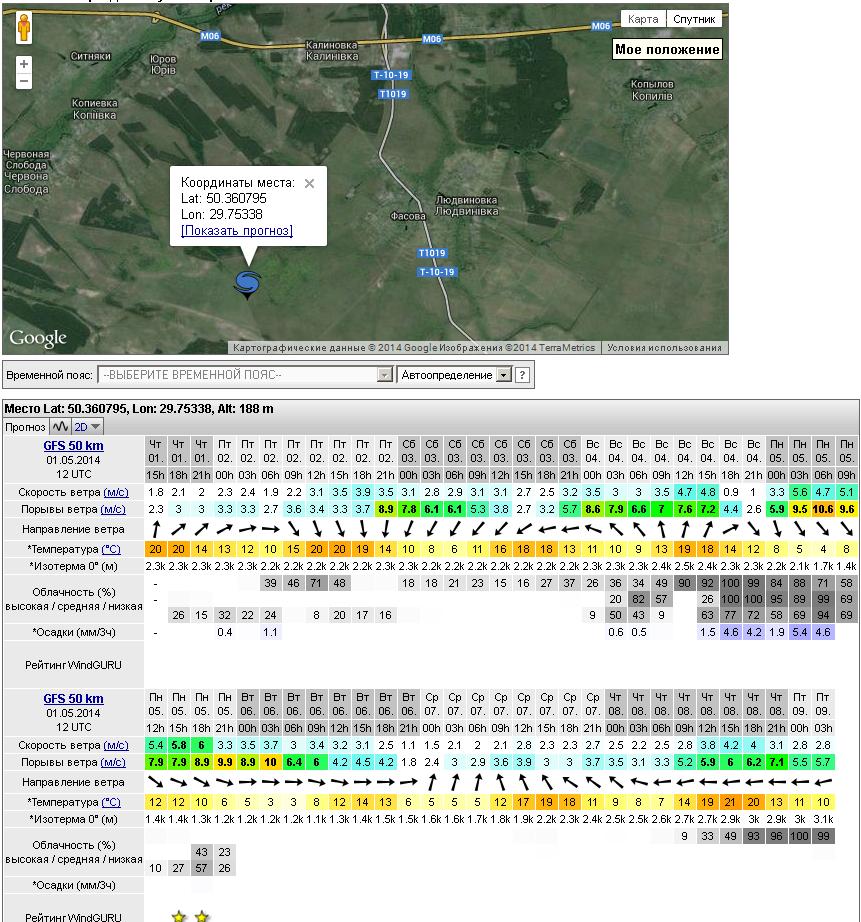Open the first GFS 50 km link

point(73,446)
